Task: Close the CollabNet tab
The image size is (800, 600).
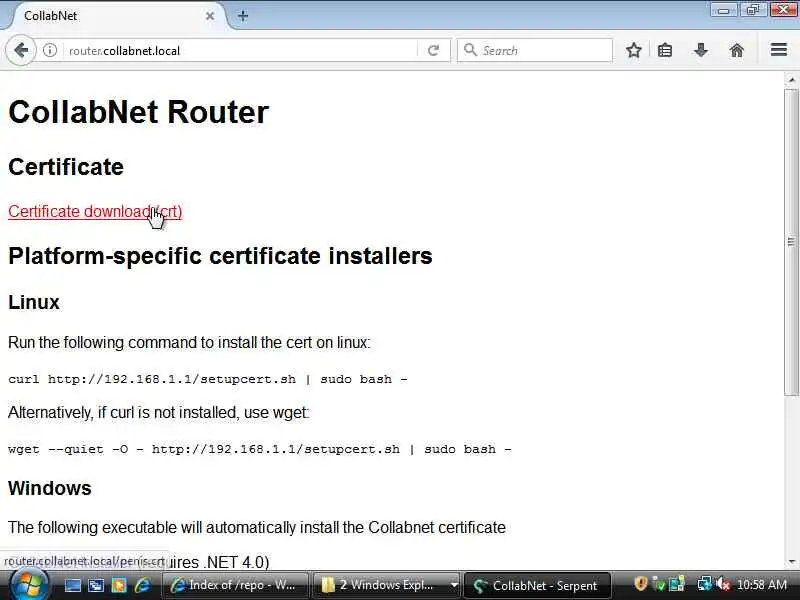Action: tap(210, 16)
